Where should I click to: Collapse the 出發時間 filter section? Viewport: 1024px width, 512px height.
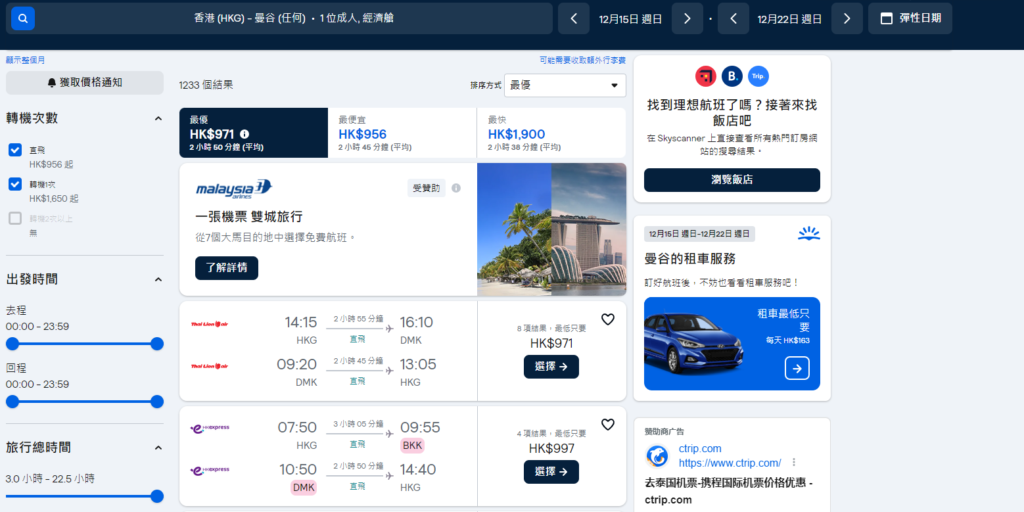click(x=157, y=279)
